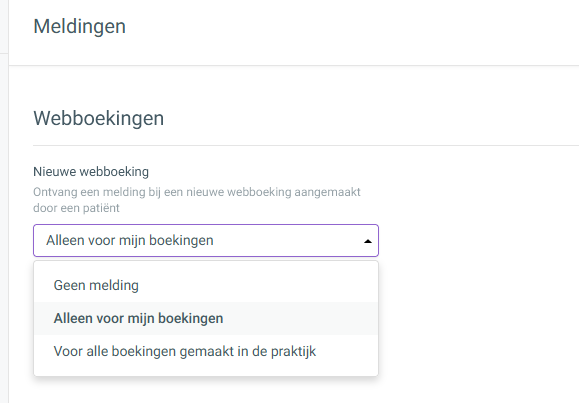The width and height of the screenshot is (579, 403).
Task: Click the selected value text in dropdown field
Action: pyautogui.click(x=130, y=240)
